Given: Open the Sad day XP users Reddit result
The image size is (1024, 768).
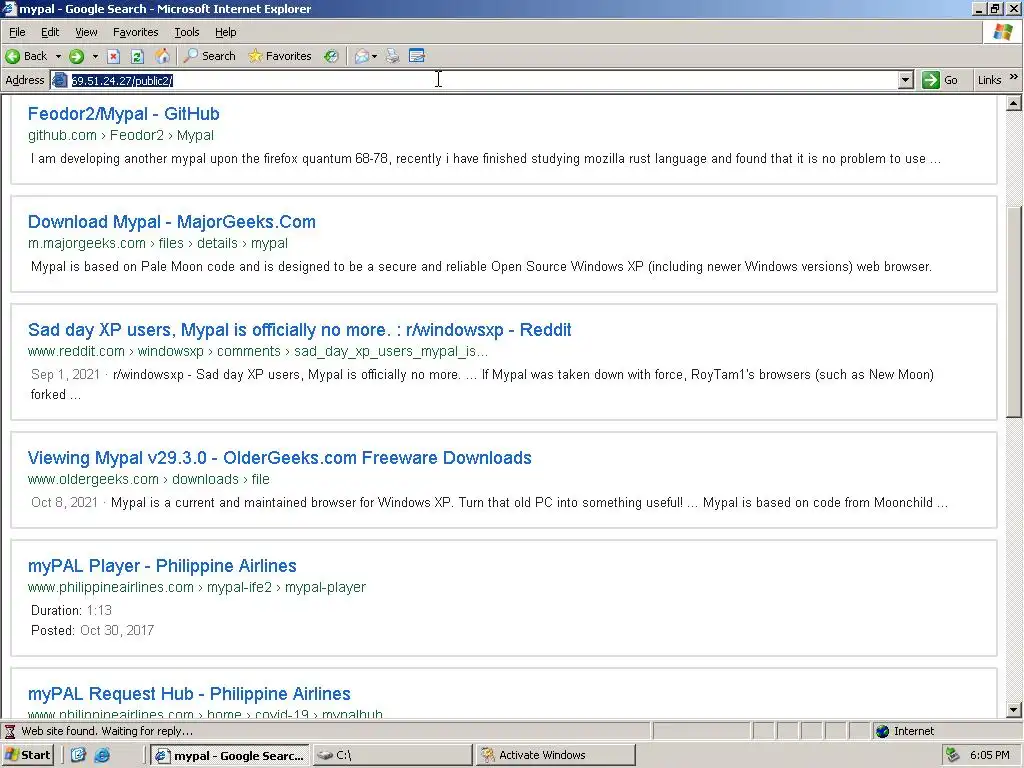Looking at the screenshot, I should point(299,330).
